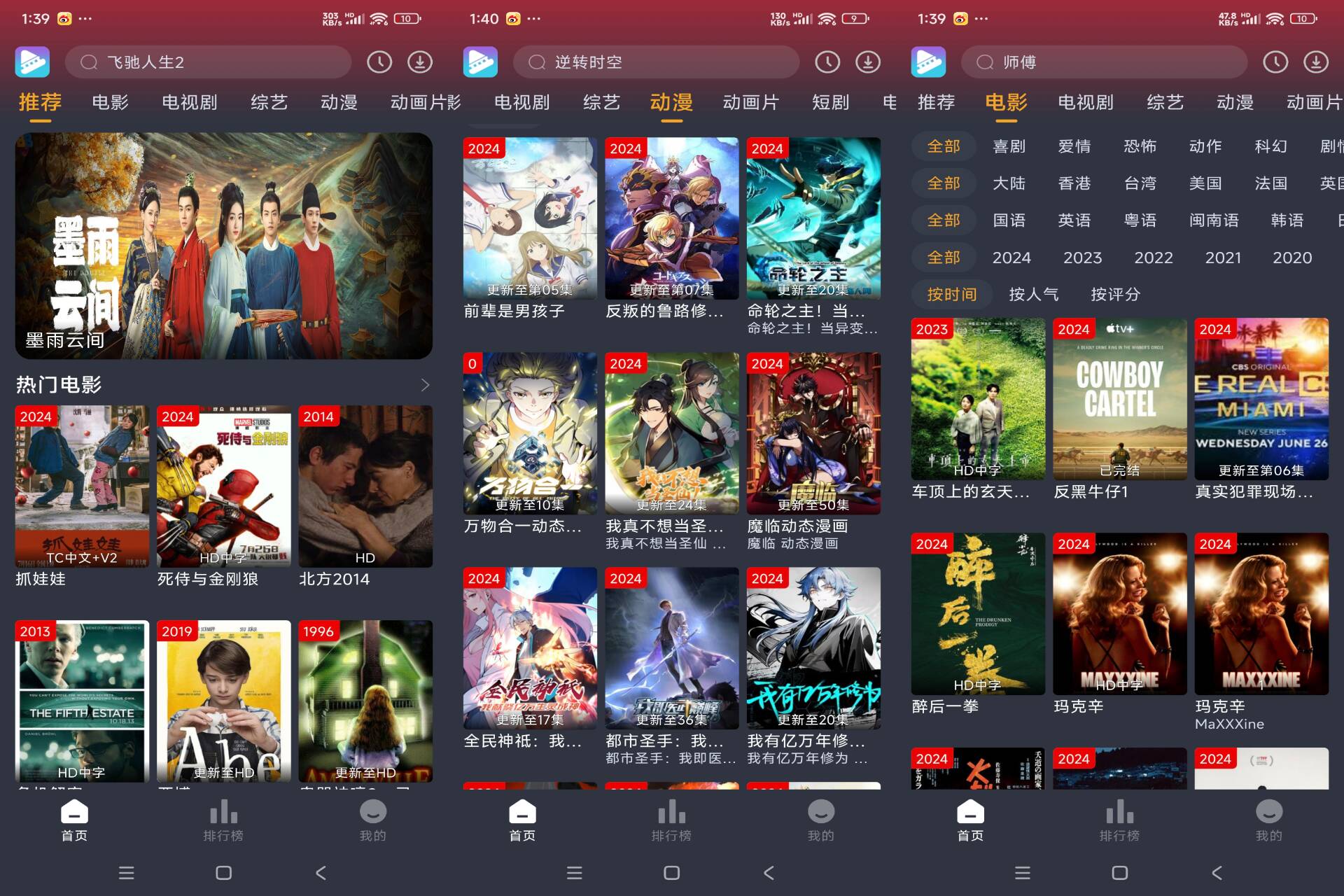Tap Android recents menu icon in middle screen
1344x896 pixels.
[574, 873]
